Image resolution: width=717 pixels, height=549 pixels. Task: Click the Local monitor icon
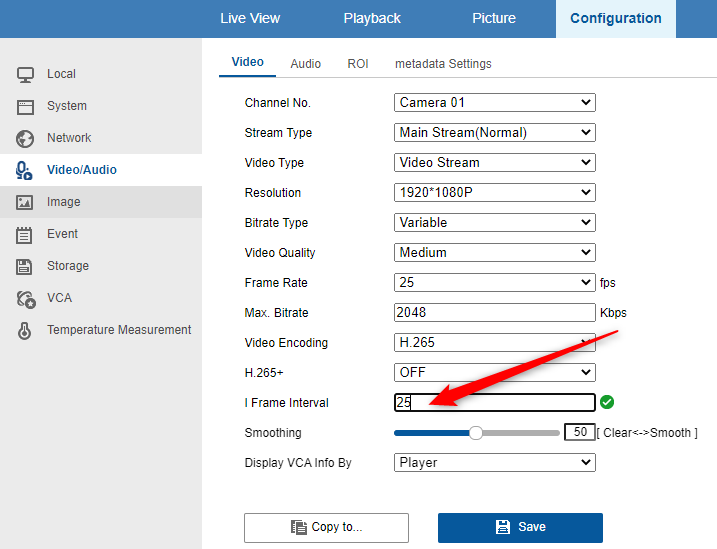[25, 75]
